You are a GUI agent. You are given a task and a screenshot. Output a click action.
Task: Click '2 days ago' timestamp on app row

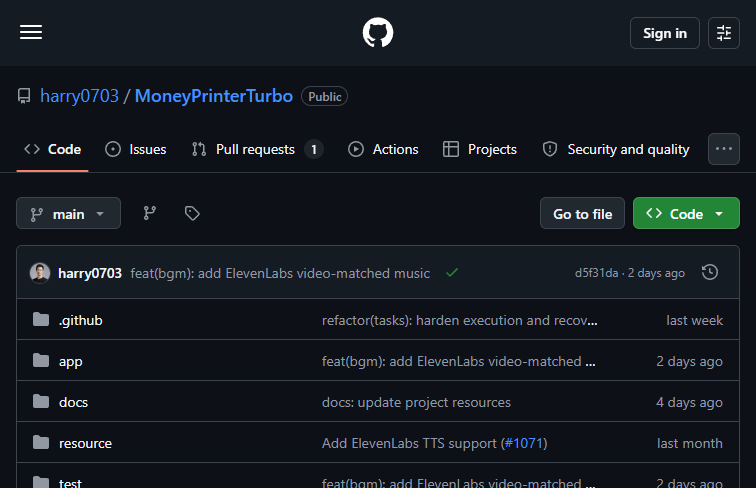(689, 362)
